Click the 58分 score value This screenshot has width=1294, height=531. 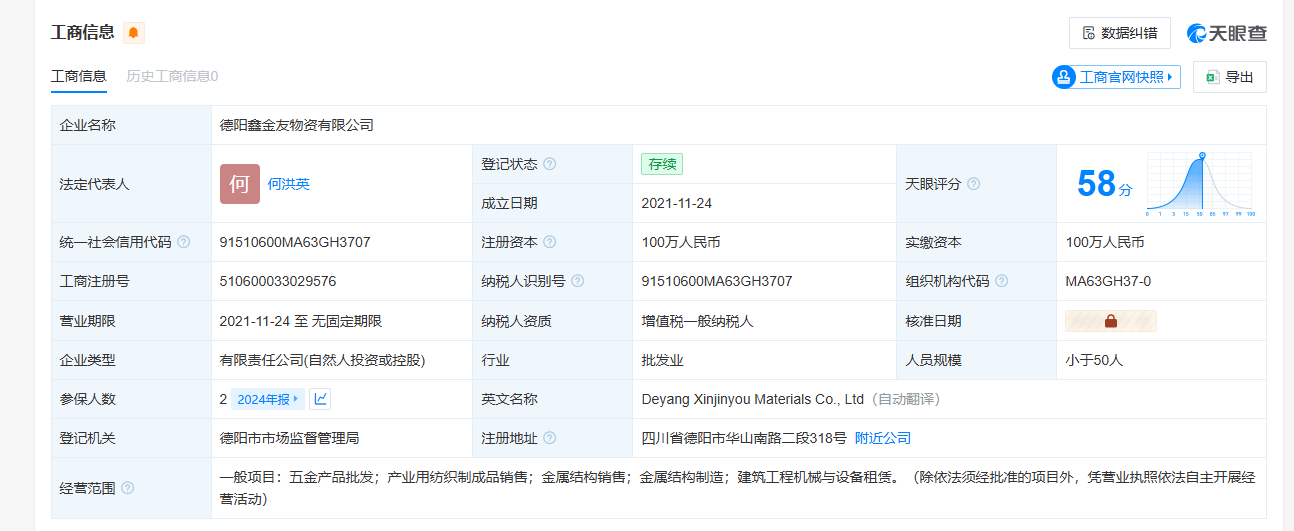1105,184
